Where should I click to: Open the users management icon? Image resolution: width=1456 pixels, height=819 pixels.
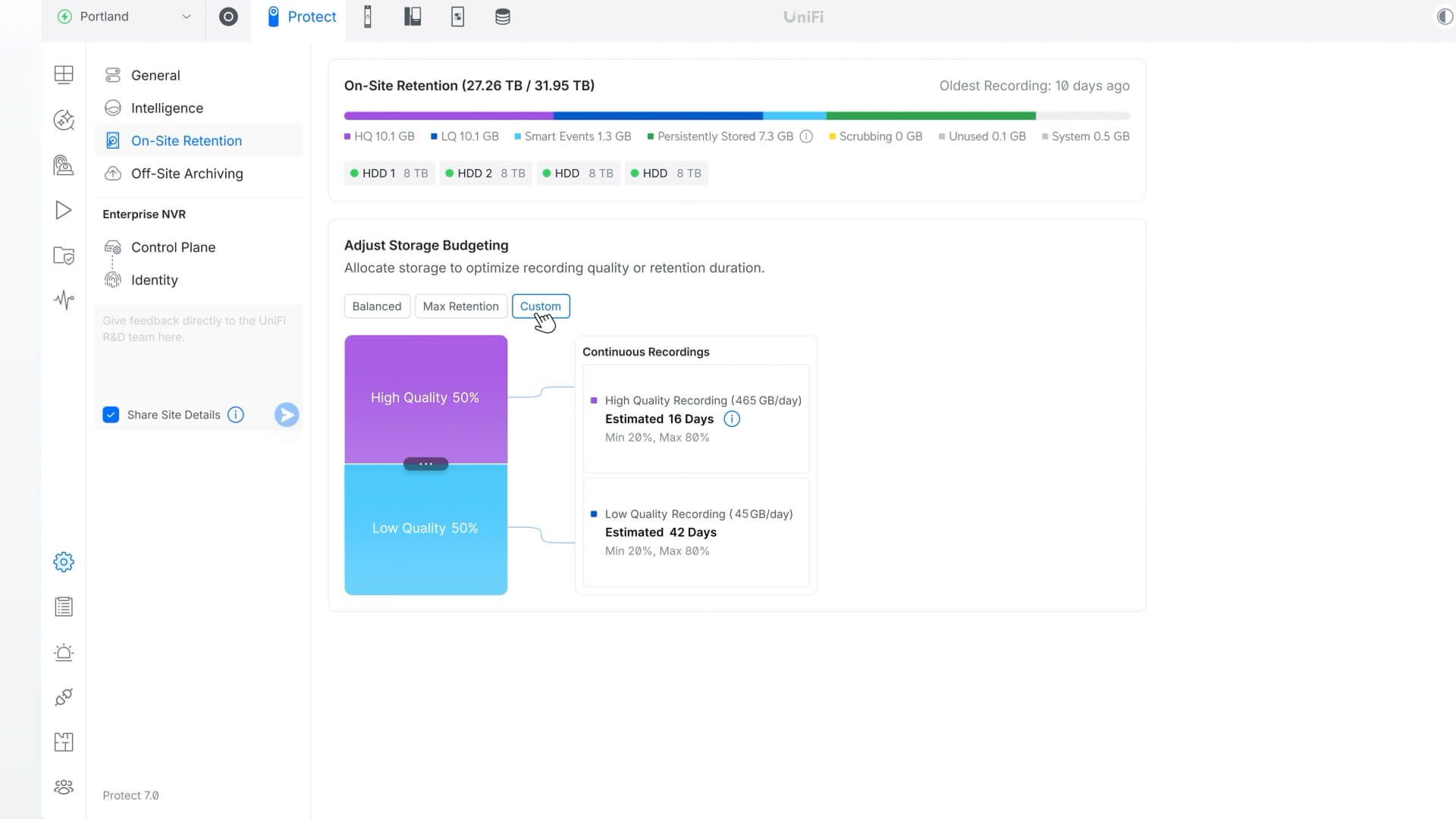(x=64, y=787)
